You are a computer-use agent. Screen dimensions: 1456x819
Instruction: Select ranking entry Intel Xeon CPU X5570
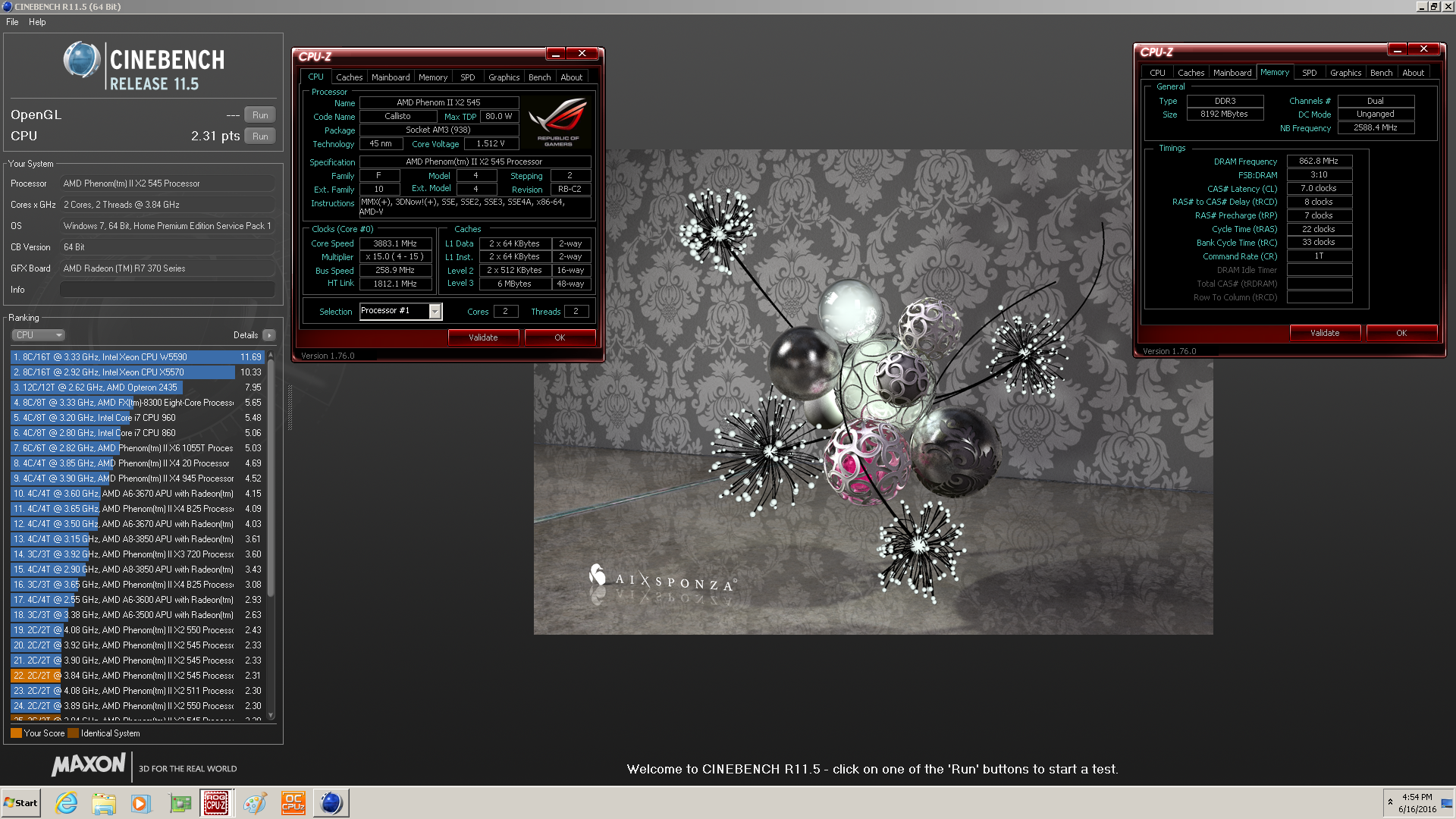point(137,372)
